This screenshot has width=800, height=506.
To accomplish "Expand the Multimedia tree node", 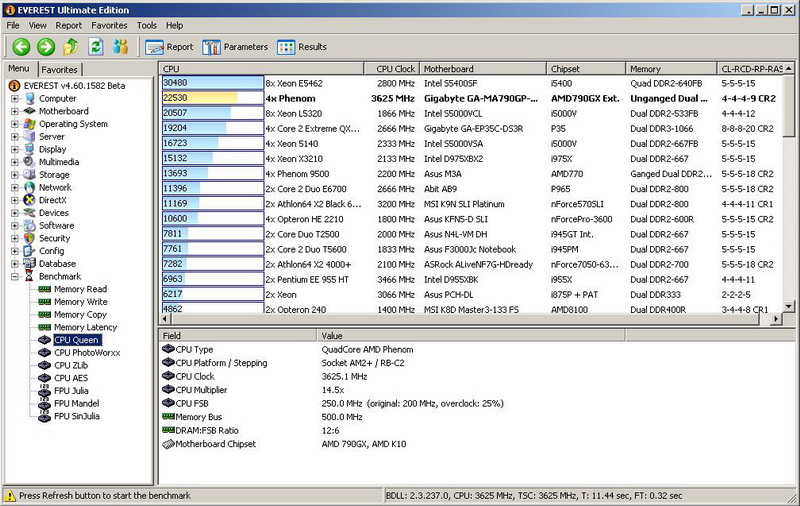I will [x=15, y=162].
